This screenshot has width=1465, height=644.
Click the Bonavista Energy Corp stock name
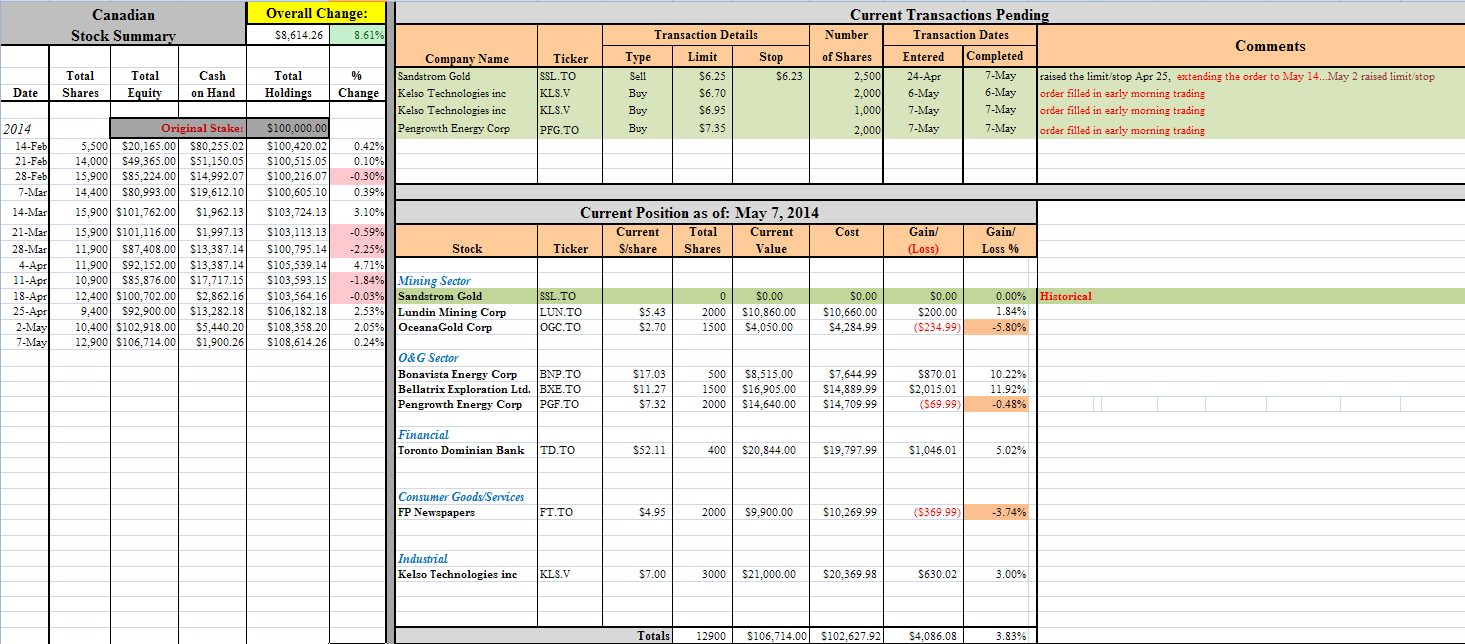coord(458,374)
